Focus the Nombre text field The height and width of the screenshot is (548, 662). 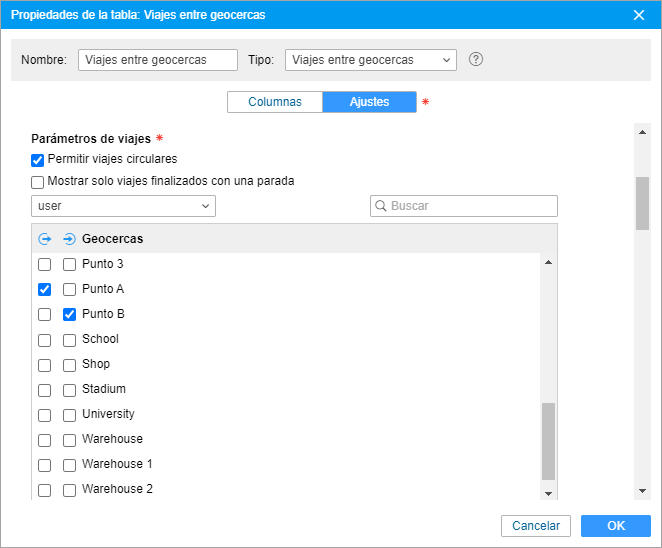[158, 60]
